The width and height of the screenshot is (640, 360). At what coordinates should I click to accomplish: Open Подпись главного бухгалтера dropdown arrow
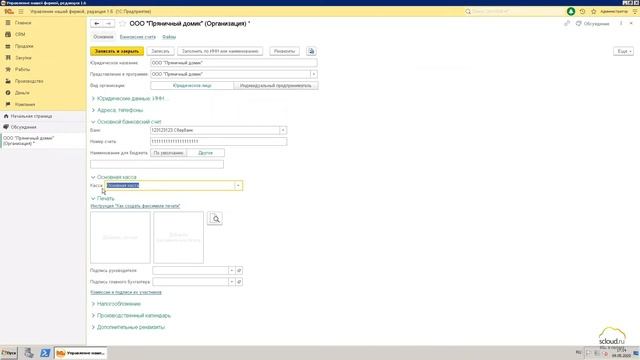coord(231,282)
